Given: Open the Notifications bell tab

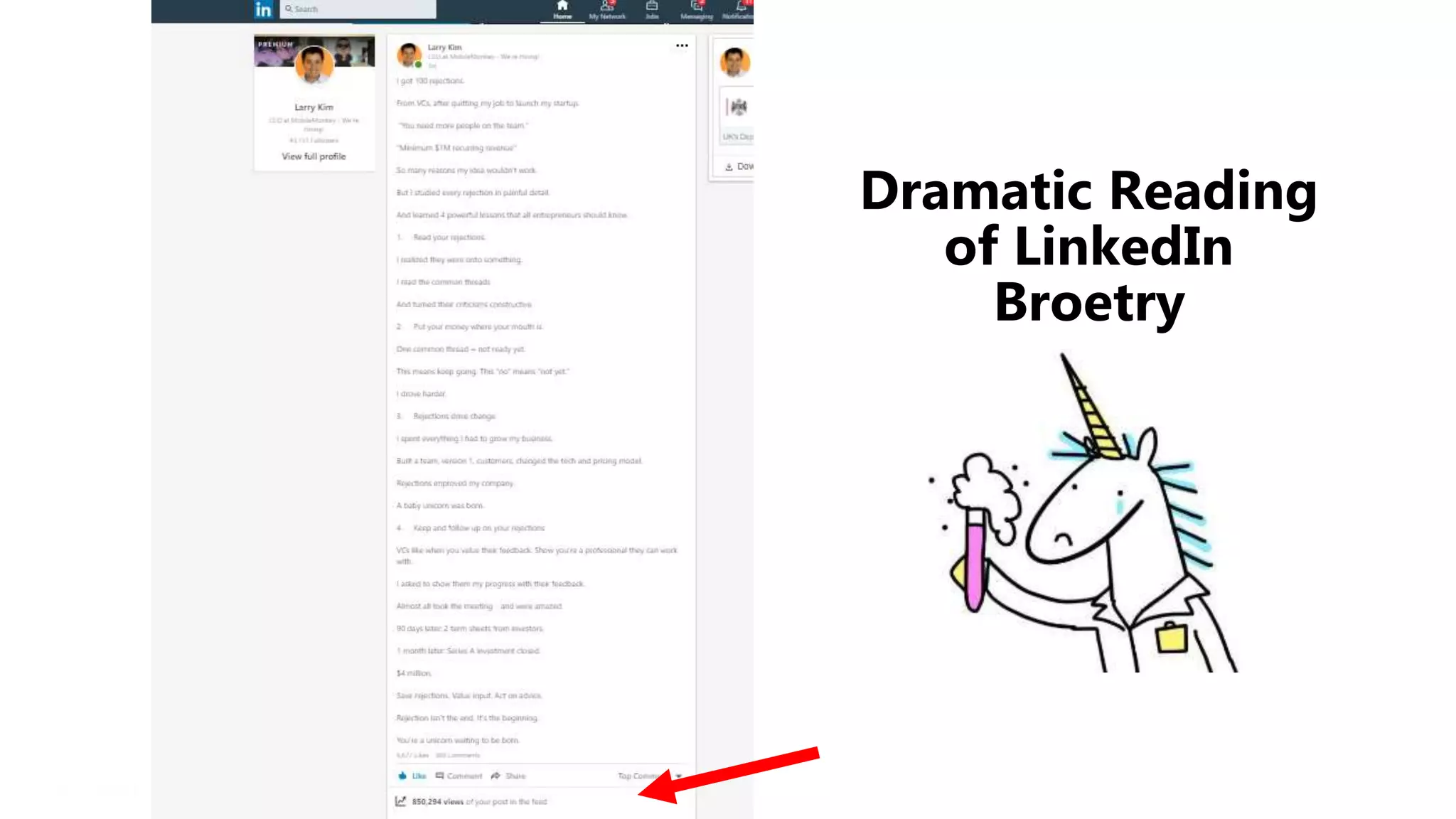Looking at the screenshot, I should (x=738, y=10).
